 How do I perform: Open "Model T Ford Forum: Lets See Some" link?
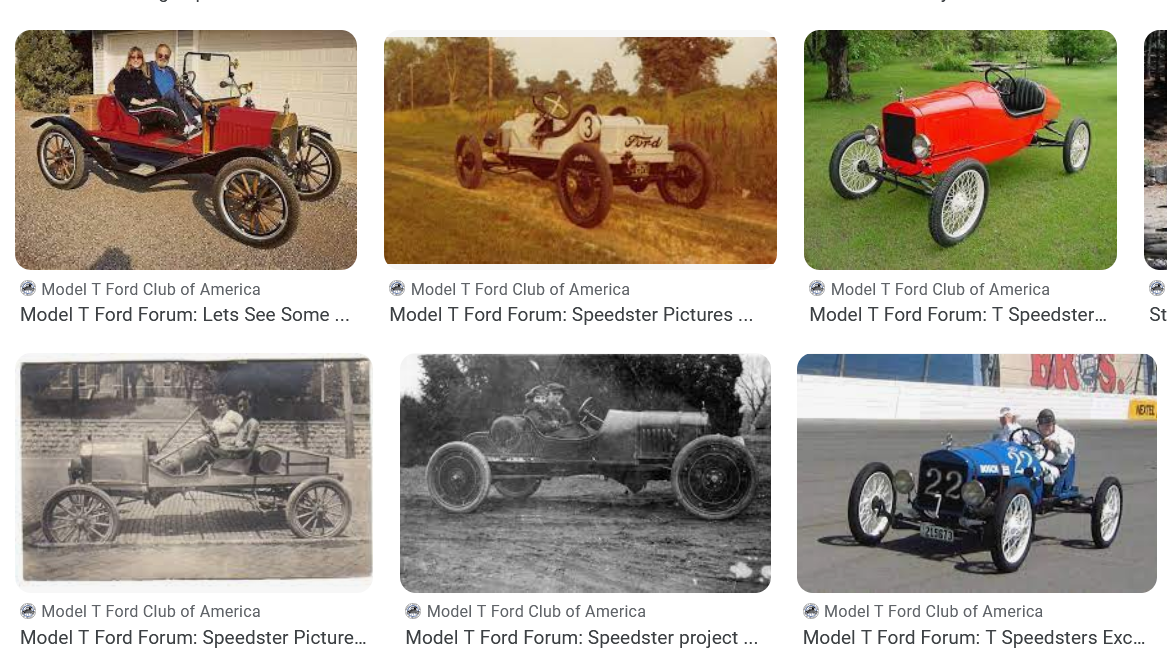pos(185,315)
